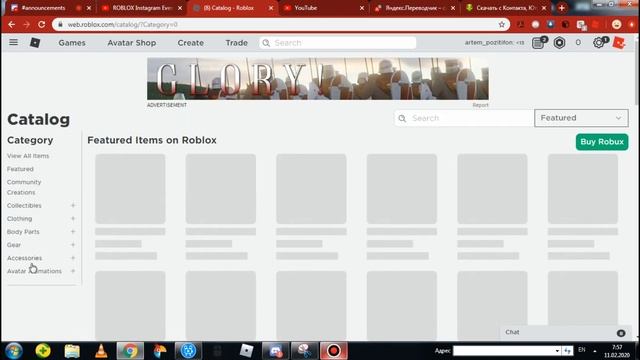
Task: Click the red screen recorder taskbar icon
Action: (x=333, y=351)
